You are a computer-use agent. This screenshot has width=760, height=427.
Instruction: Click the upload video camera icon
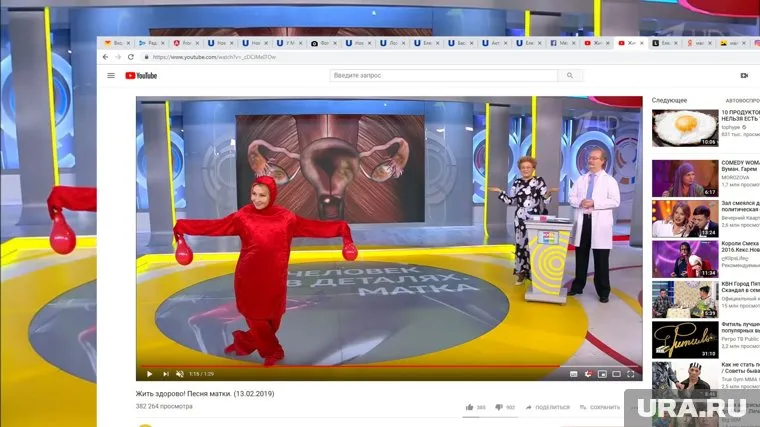pyautogui.click(x=743, y=76)
